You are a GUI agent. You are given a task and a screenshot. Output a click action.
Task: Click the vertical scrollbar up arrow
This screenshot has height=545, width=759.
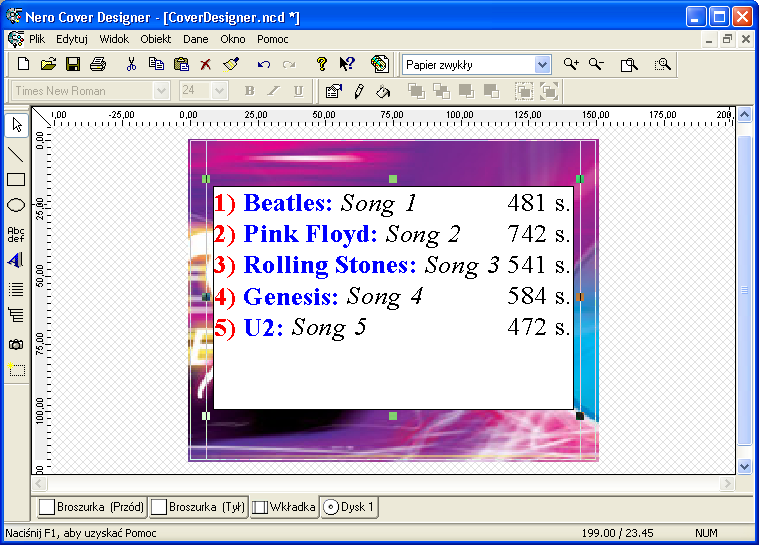pyautogui.click(x=744, y=115)
